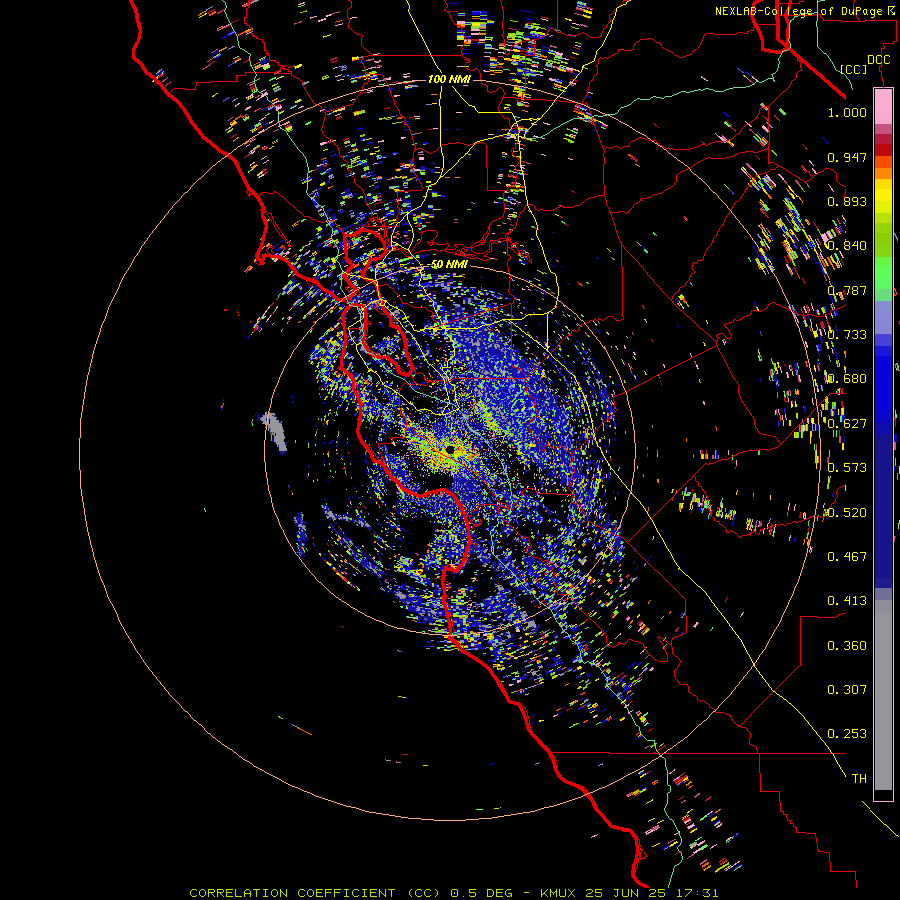Pick the red segment of the color bar
The height and width of the screenshot is (900, 900).
tap(883, 149)
